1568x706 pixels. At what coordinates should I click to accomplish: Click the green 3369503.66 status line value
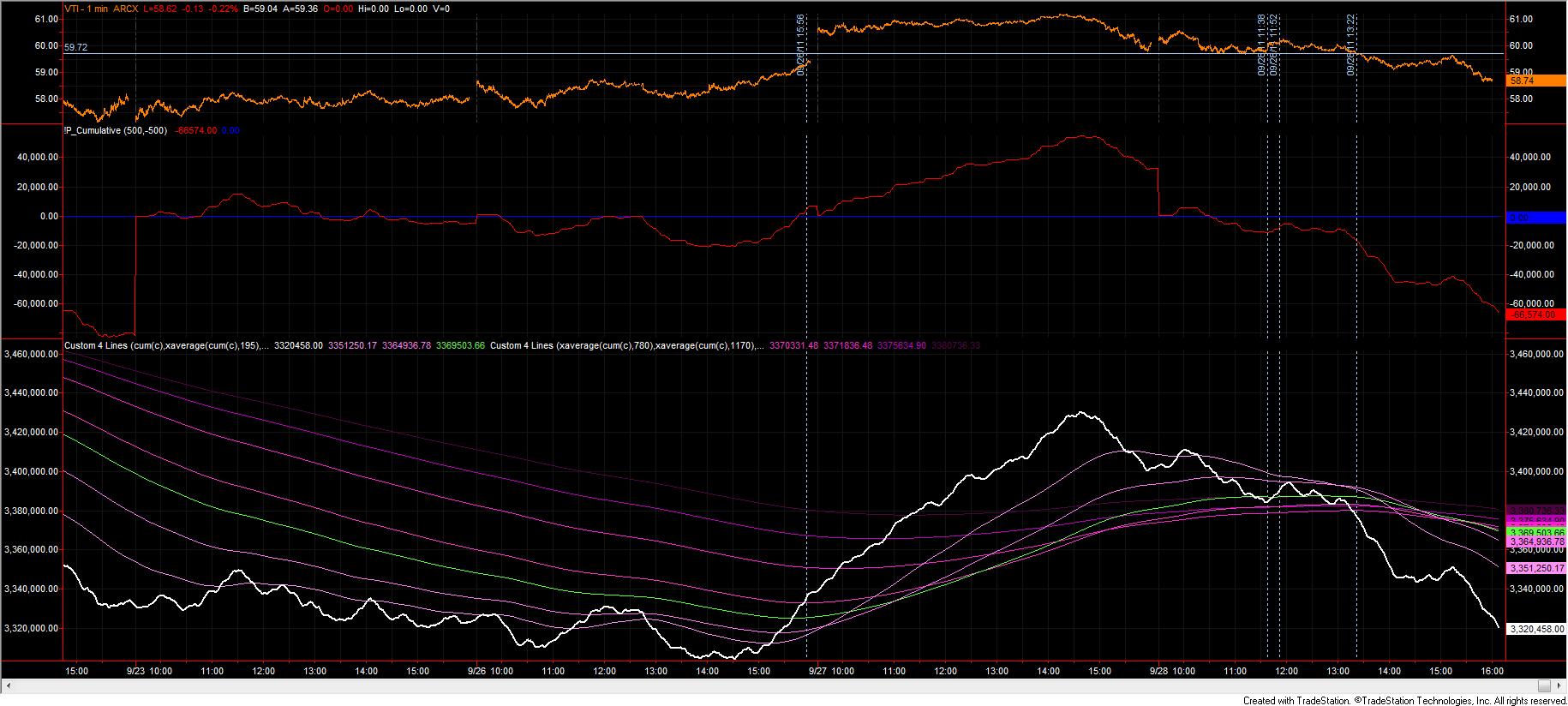coord(460,345)
